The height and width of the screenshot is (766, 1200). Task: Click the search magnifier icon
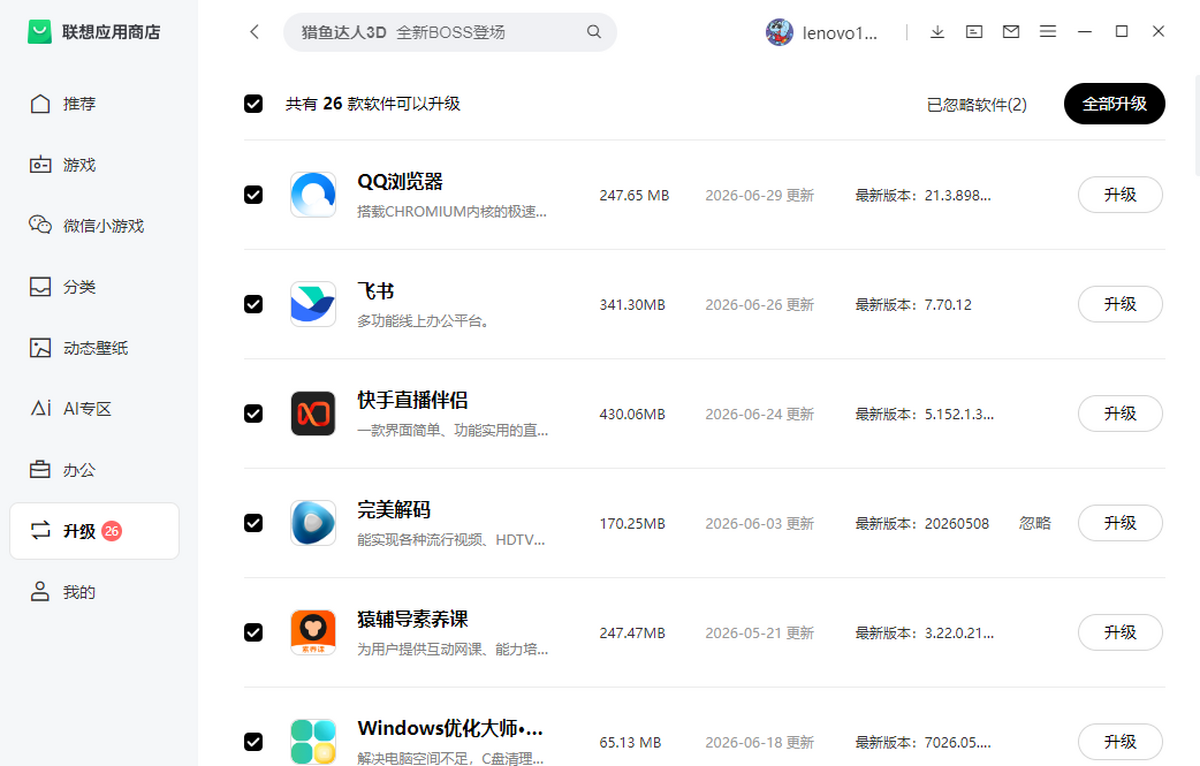(x=594, y=32)
